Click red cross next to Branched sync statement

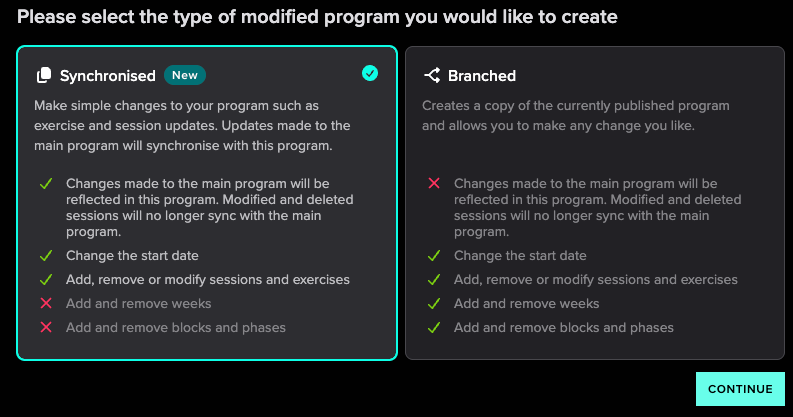click(x=434, y=183)
